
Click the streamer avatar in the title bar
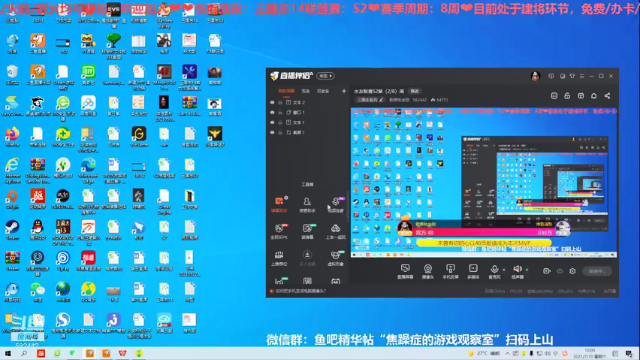pyautogui.click(x=535, y=76)
